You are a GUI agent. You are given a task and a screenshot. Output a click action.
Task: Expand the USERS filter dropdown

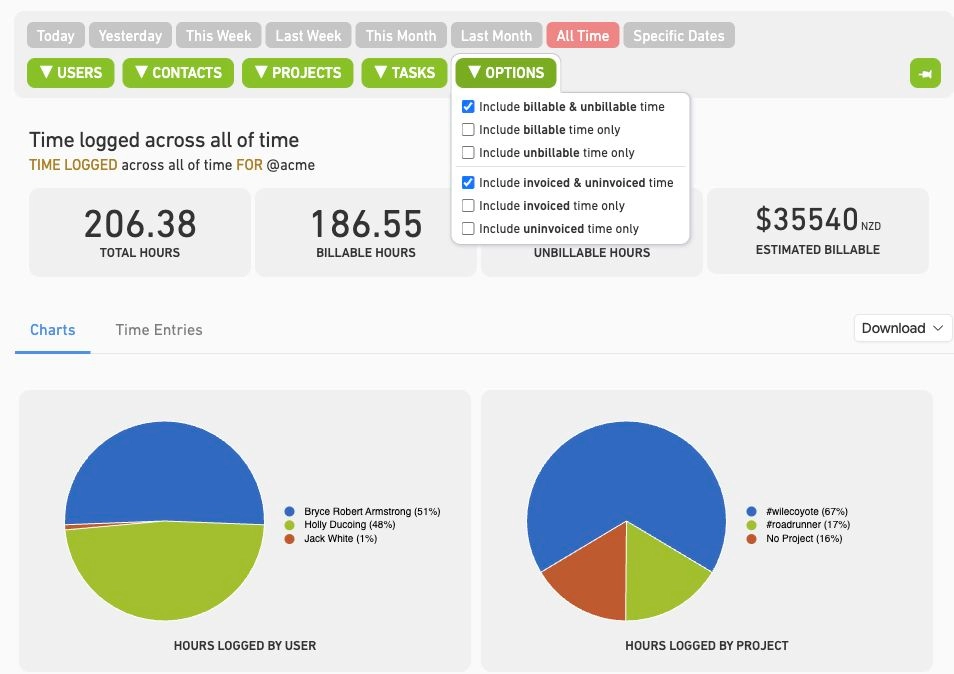pyautogui.click(x=71, y=73)
